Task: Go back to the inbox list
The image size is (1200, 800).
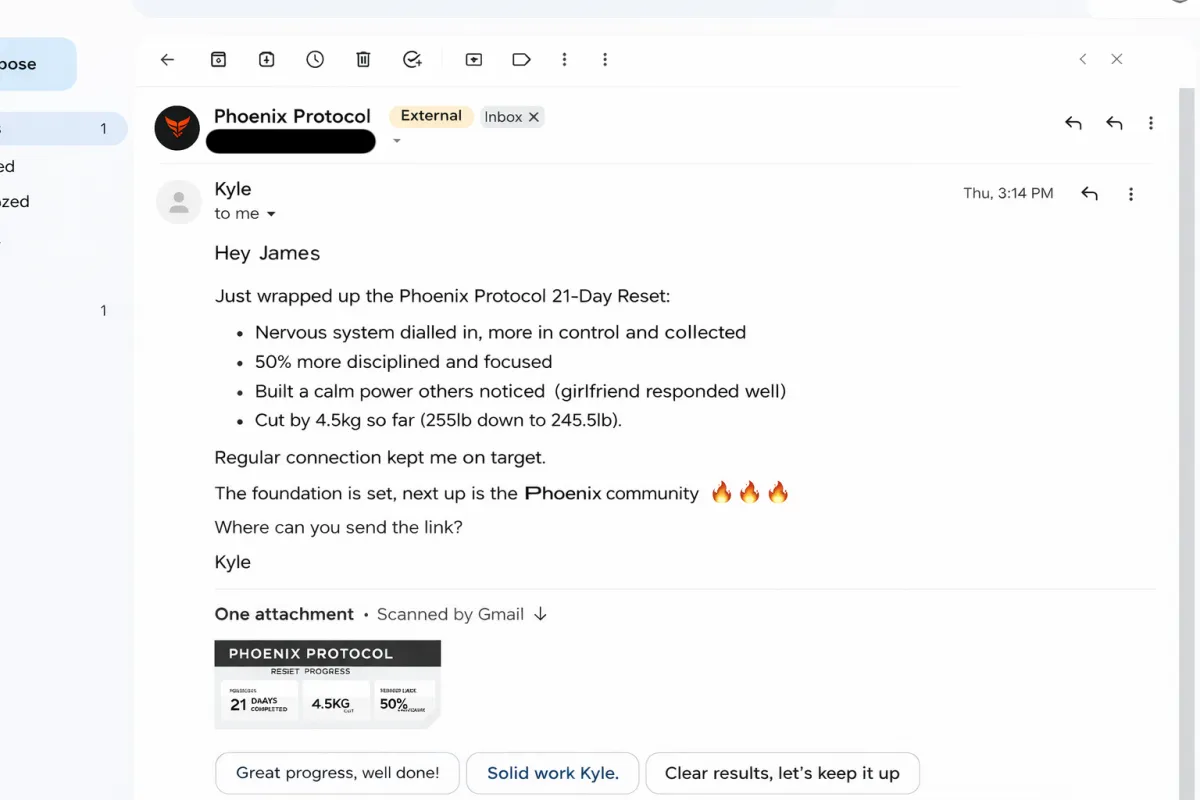Action: 167,60
